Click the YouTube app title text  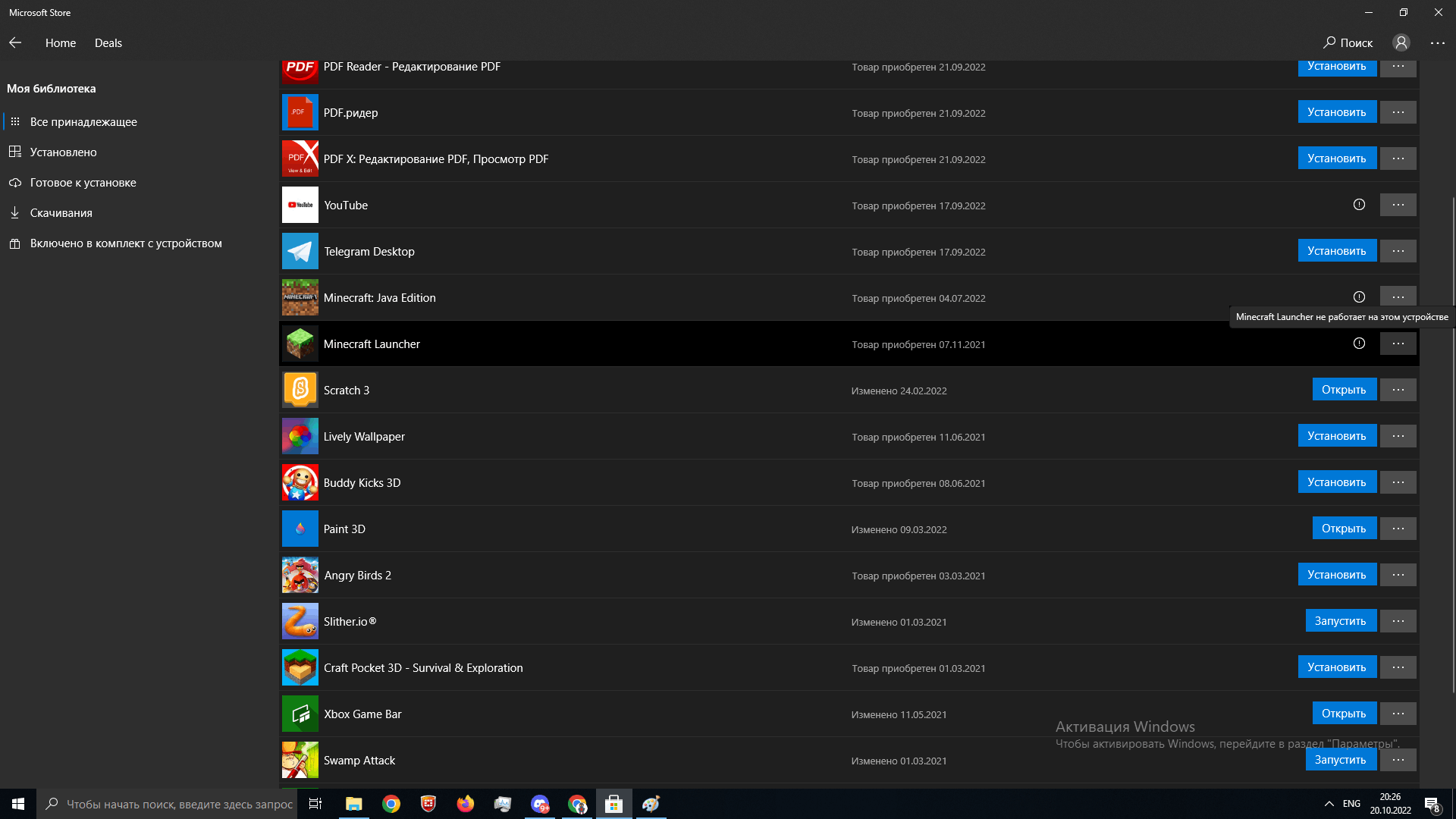[346, 206]
